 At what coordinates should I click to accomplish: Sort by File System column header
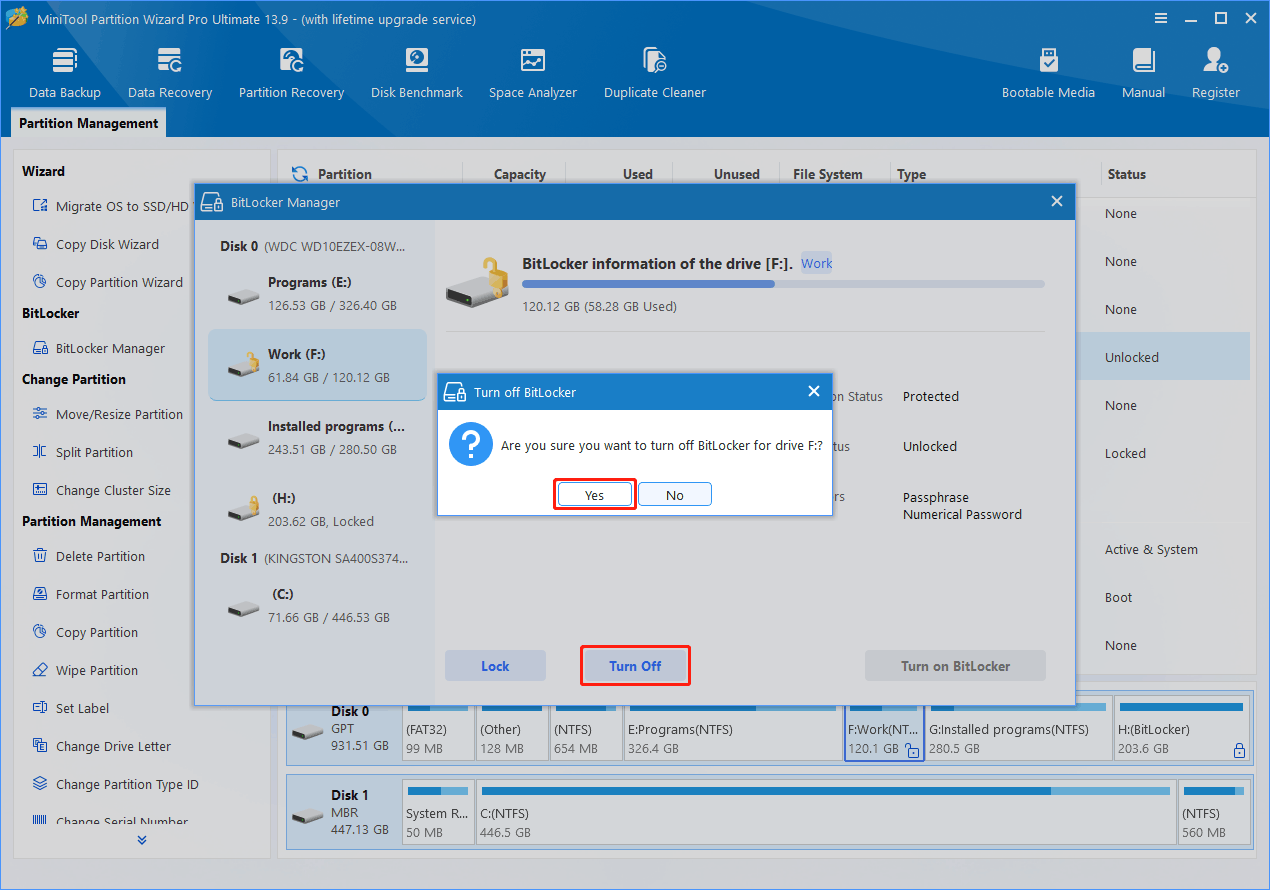[827, 174]
